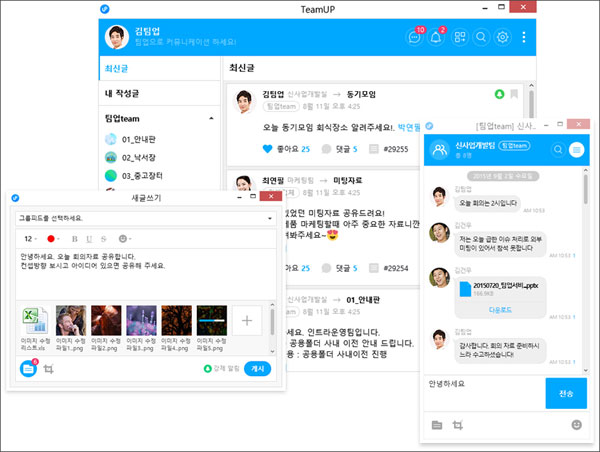
Task: Click attachment list scrollbar in 새글쓰기
Action: 272,321
